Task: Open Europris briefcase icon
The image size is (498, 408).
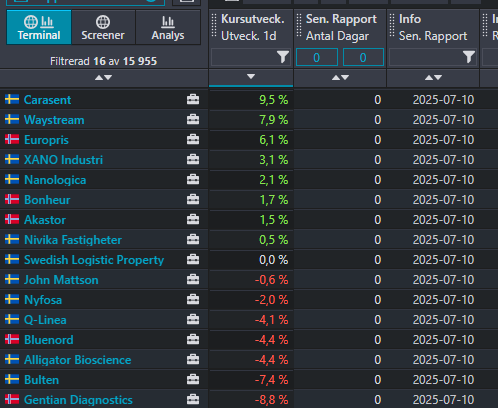Action: pos(193,139)
